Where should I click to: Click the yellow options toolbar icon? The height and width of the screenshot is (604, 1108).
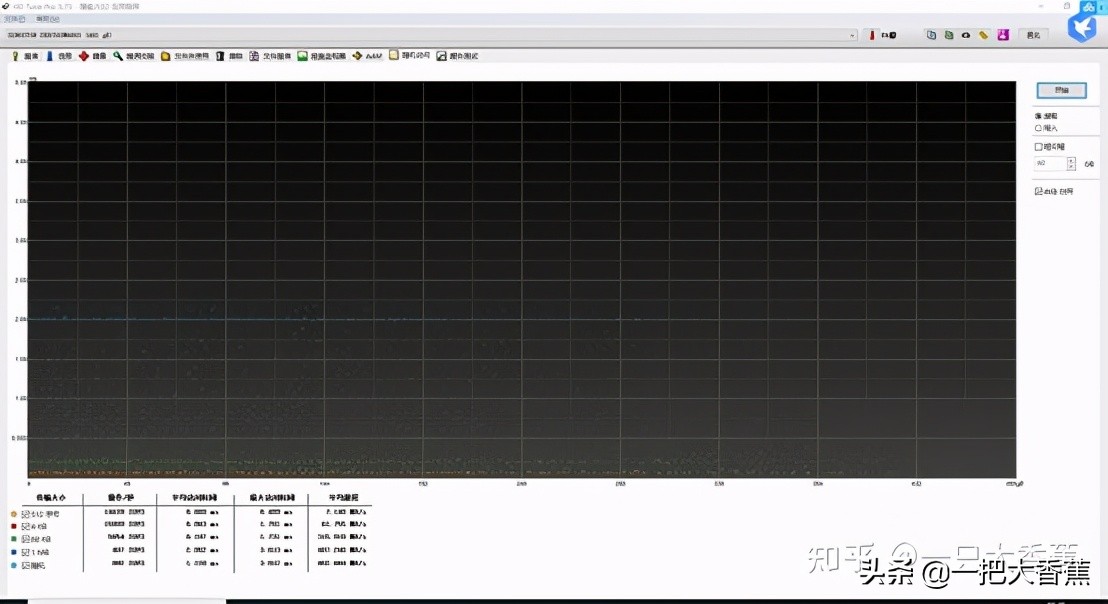(984, 35)
